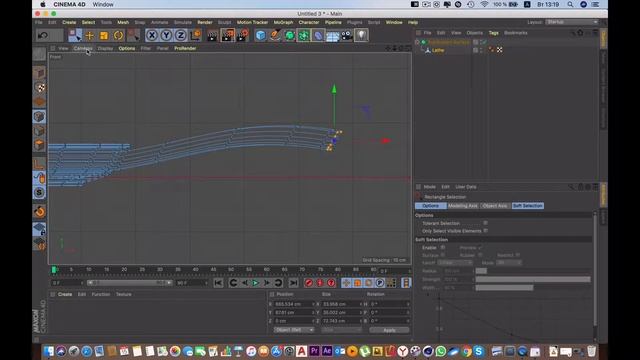Click the green Subdivision Surface generator icon

(x=289, y=36)
